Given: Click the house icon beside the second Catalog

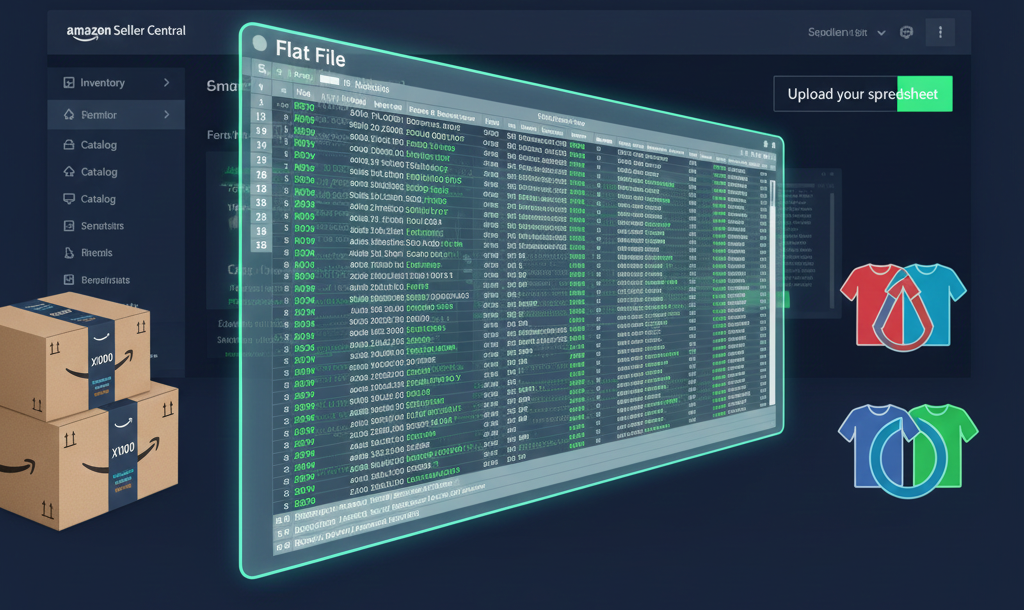Looking at the screenshot, I should 69,172.
